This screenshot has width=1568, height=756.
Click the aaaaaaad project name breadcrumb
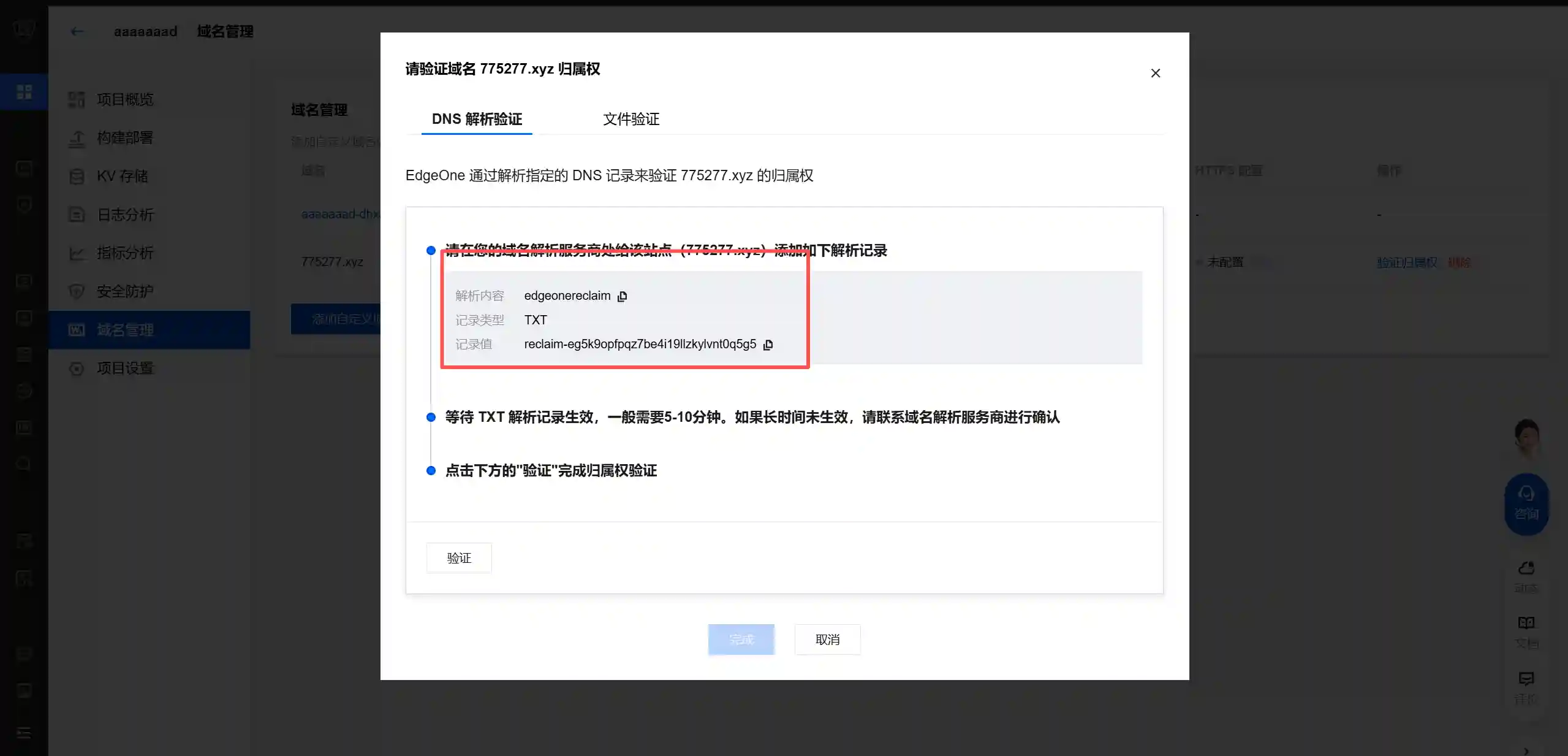pyautogui.click(x=146, y=31)
